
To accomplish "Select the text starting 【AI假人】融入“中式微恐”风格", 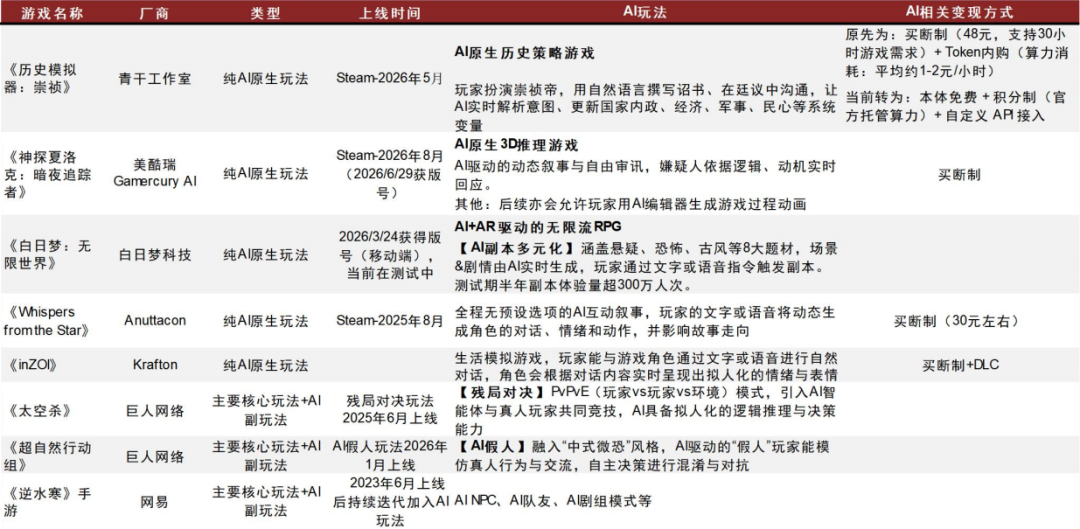I will pyautogui.click(x=642, y=455).
